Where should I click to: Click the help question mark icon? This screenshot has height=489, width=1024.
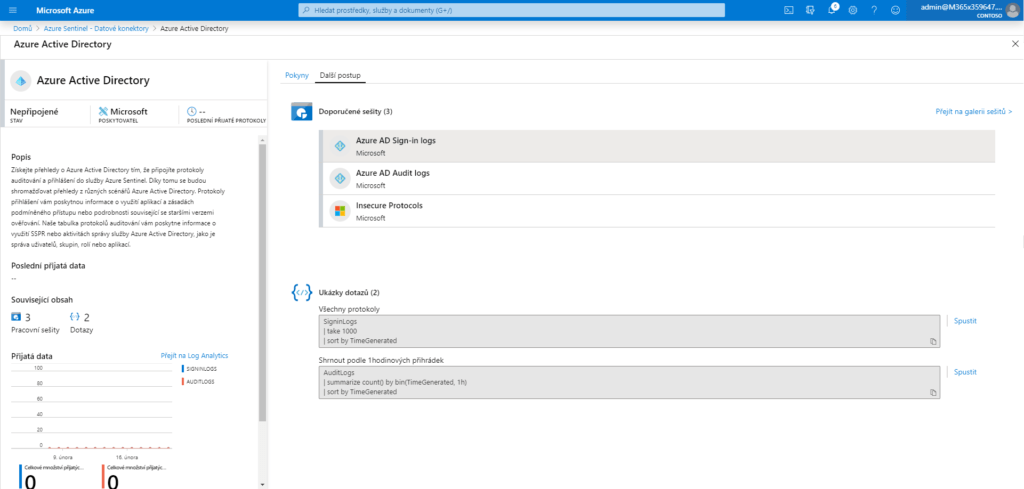click(874, 9)
